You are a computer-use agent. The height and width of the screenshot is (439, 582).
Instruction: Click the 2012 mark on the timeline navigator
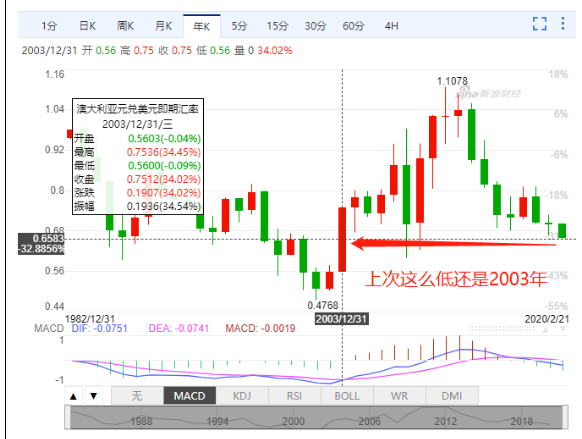coord(445,421)
